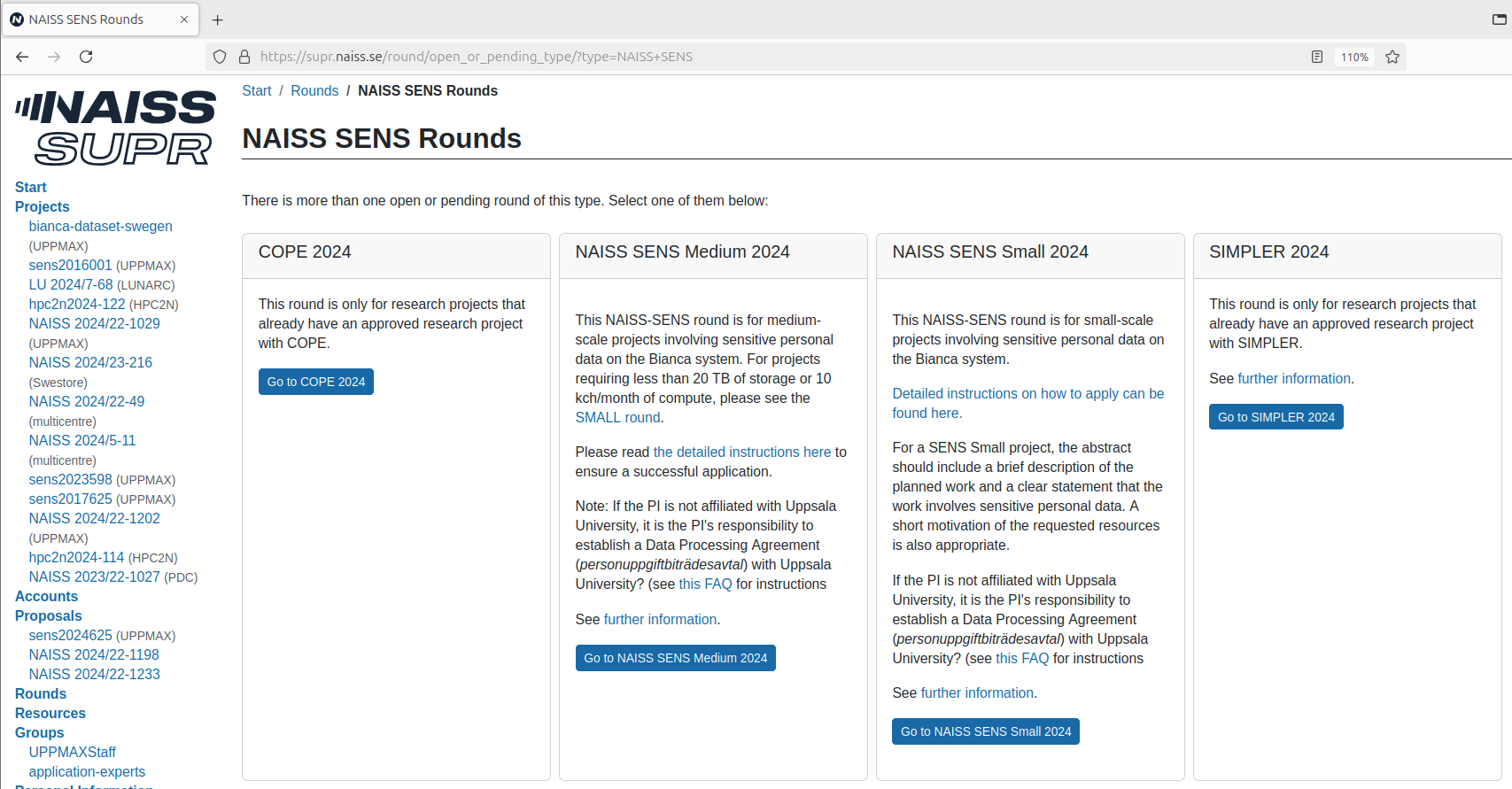Bookmark this page with the star icon

[1392, 57]
